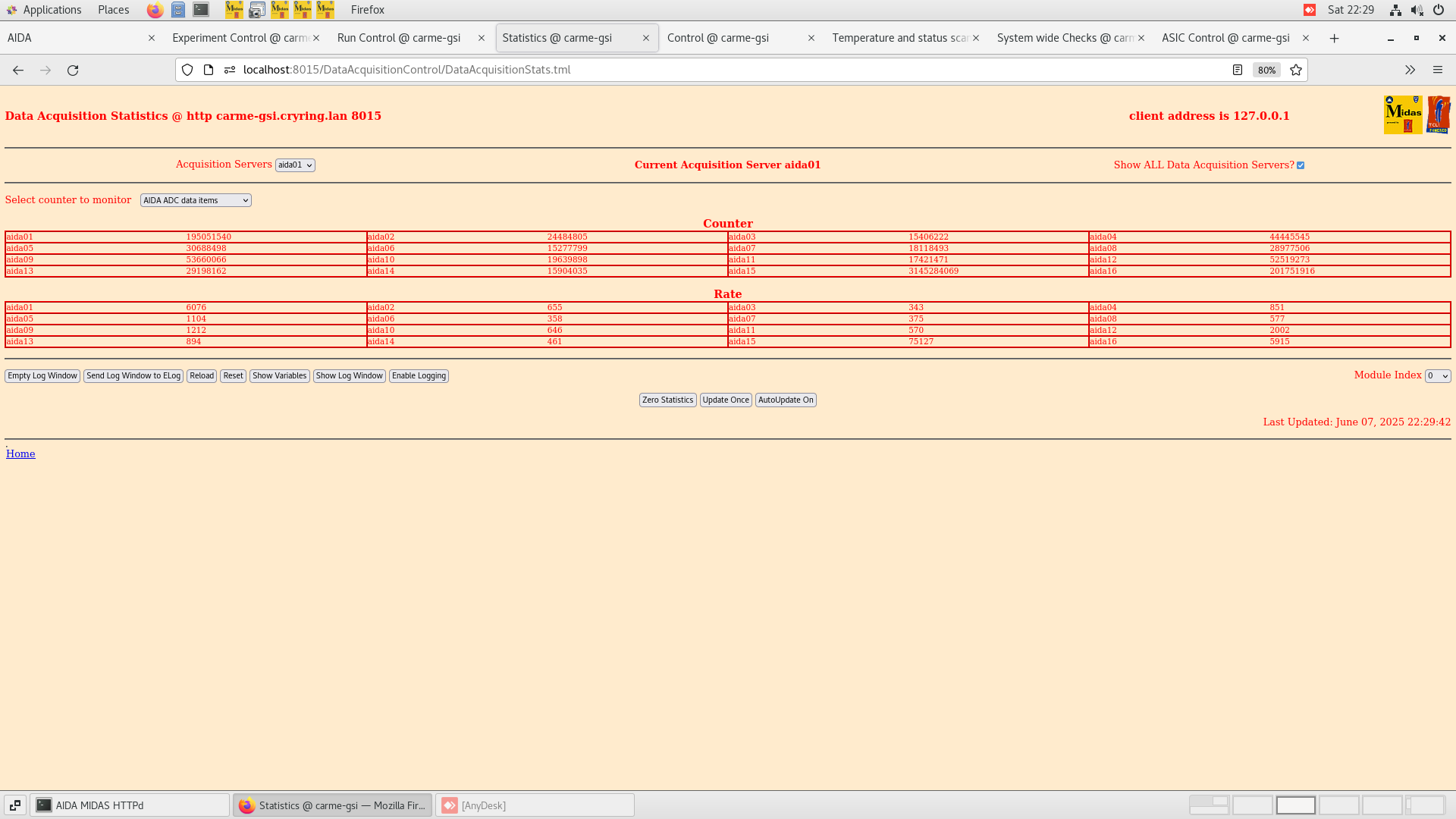The image size is (1456, 819).
Task: Expand Acquisition Servers aida01 dropdown
Action: click(295, 165)
